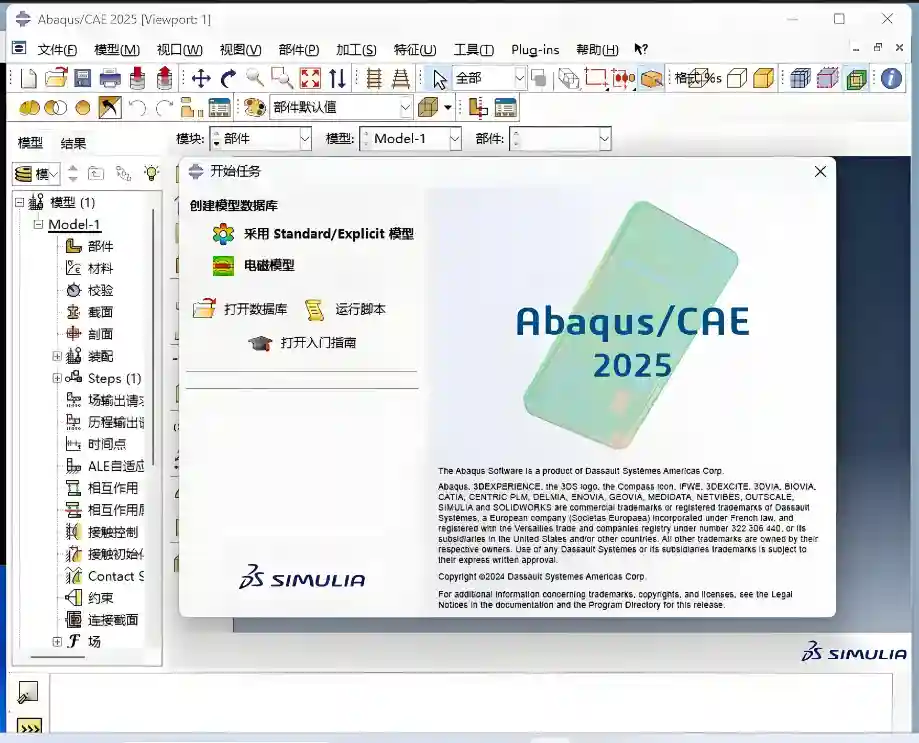Toggle the wireframe render style cube
The image size is (919, 743).
[737, 78]
